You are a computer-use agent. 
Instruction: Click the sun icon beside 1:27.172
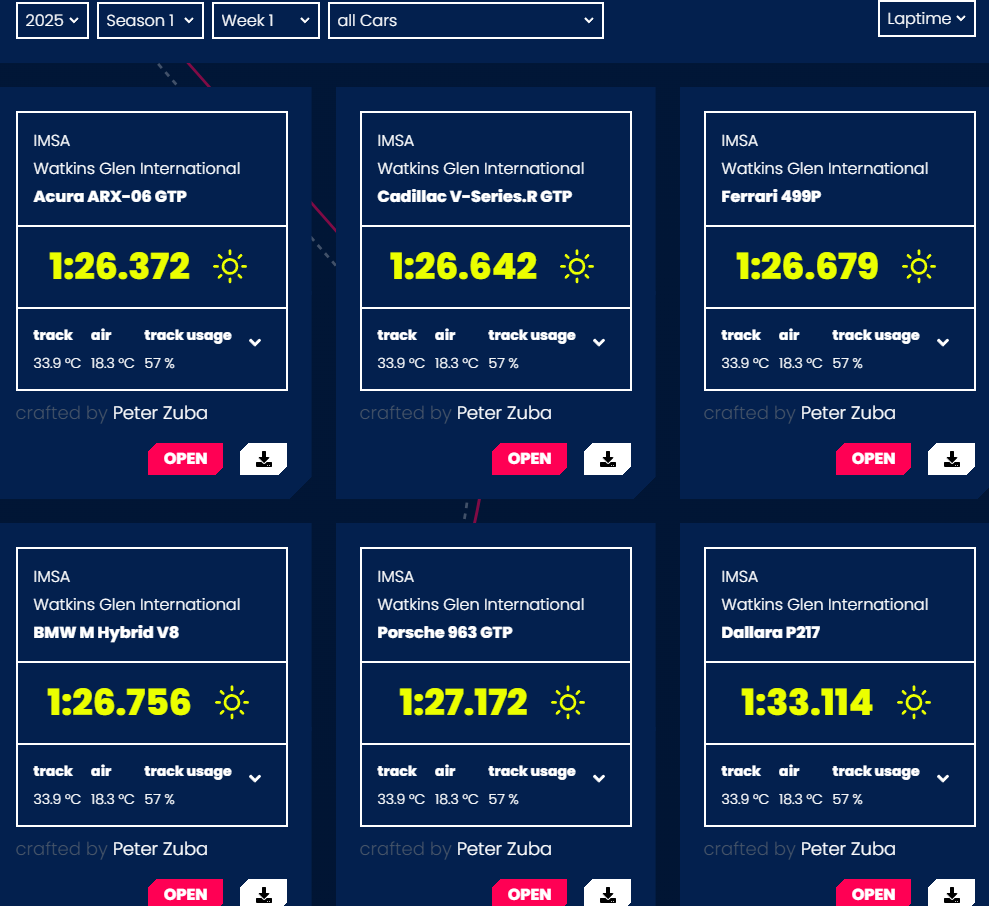568,703
